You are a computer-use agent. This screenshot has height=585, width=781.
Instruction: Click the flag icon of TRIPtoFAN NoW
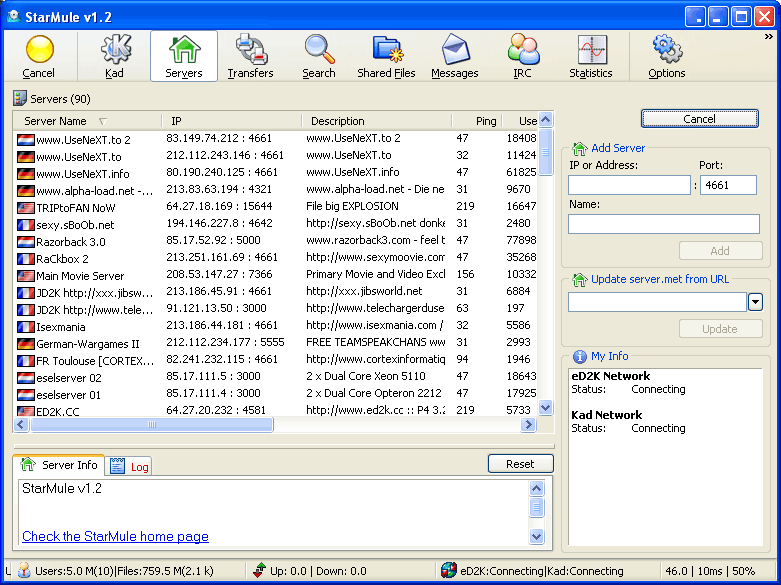point(25,208)
